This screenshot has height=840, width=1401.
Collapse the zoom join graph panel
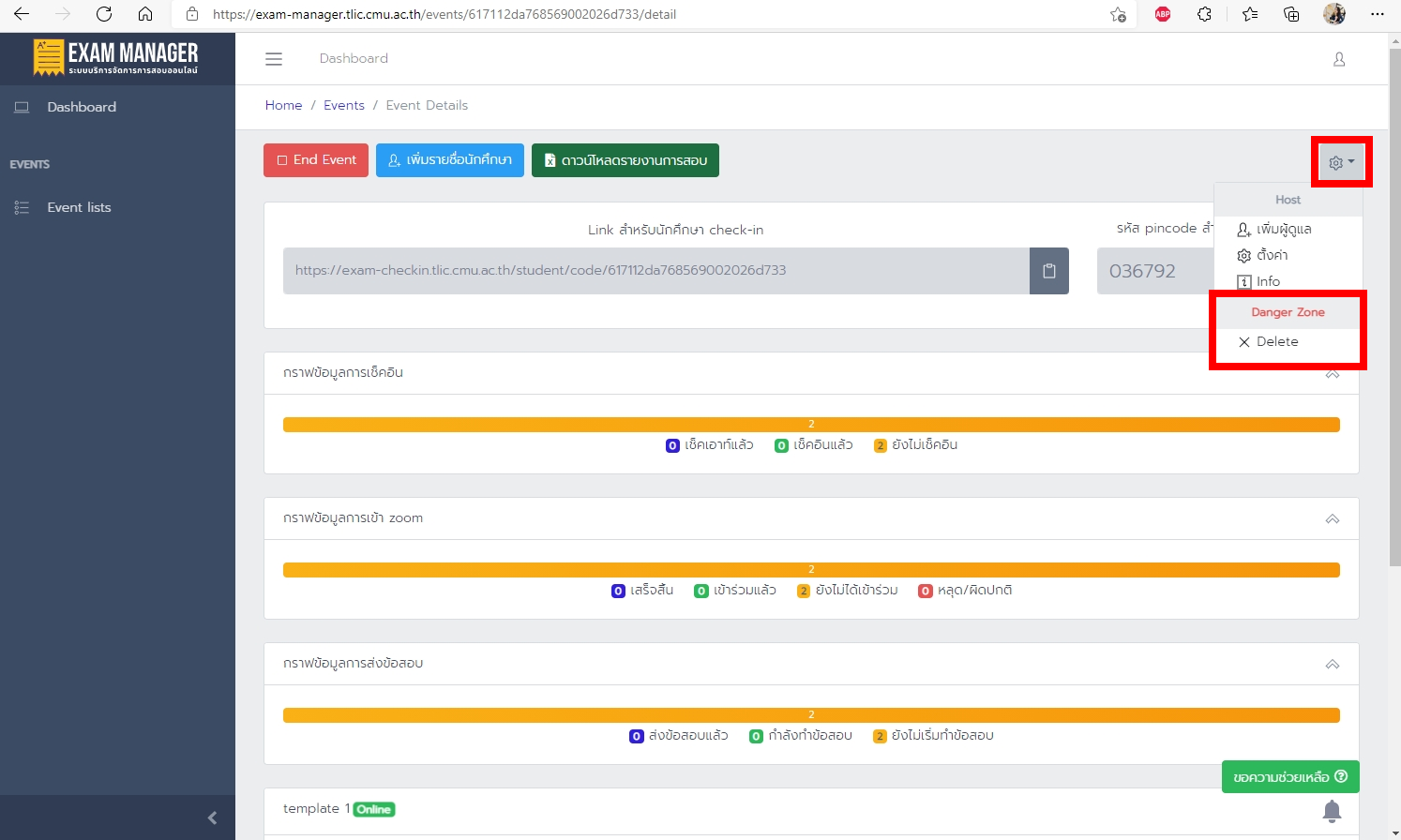point(1333,519)
